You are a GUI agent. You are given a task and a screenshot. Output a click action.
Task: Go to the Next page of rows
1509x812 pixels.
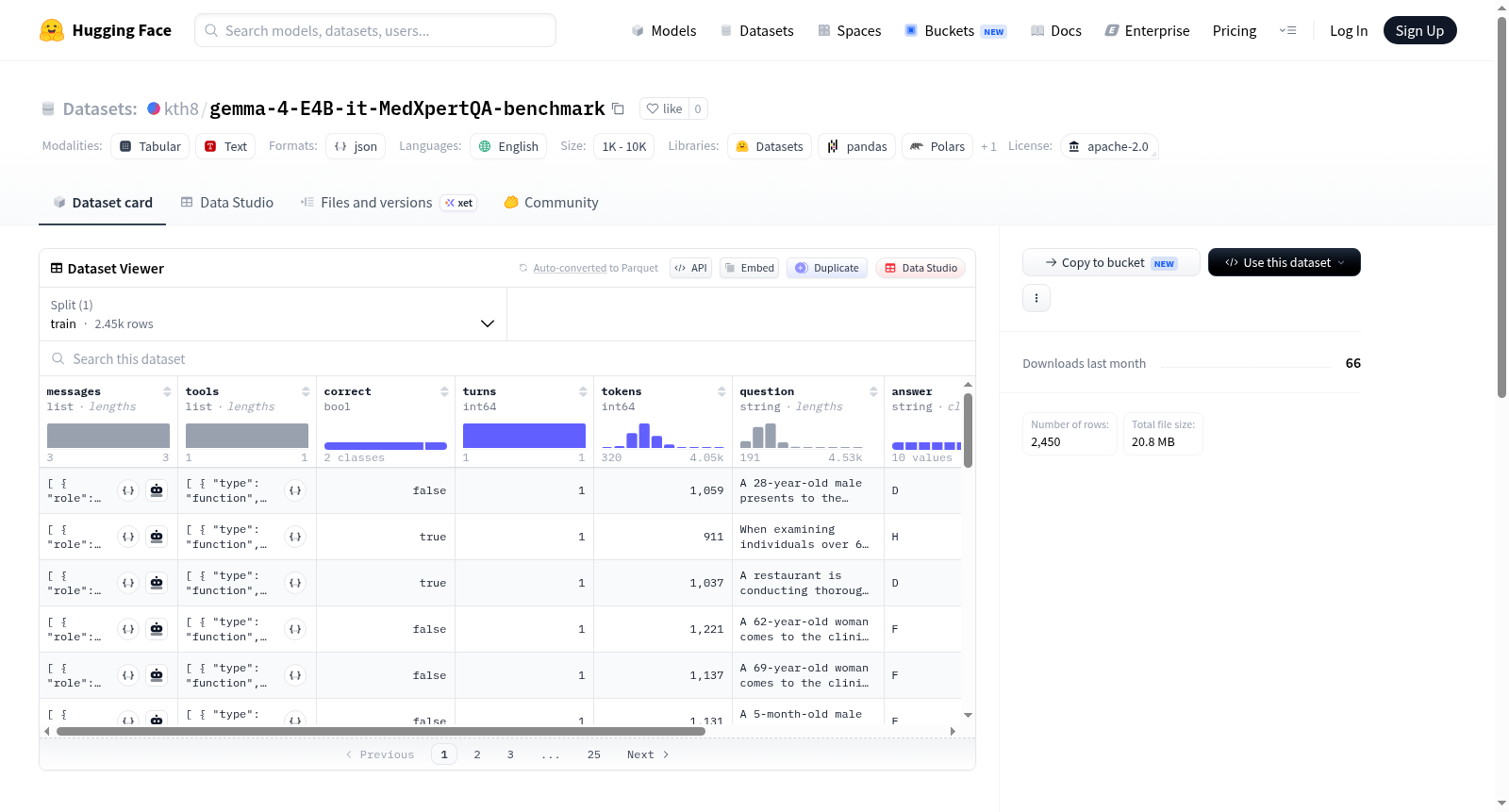648,754
